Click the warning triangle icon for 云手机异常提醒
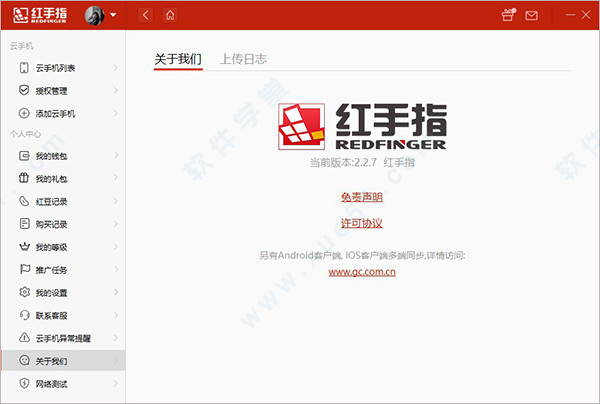This screenshot has height=404, width=600. (24, 338)
